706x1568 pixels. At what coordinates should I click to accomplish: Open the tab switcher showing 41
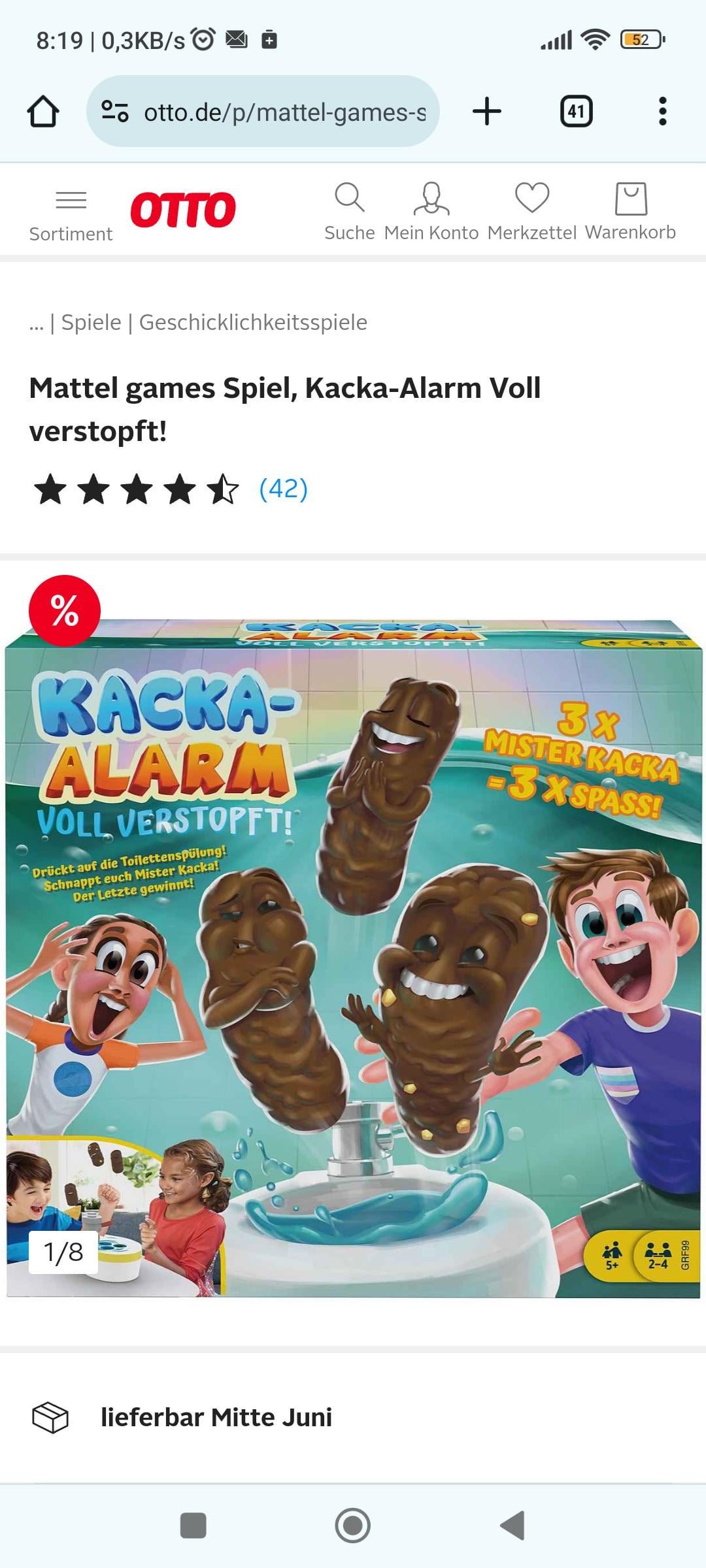[577, 111]
